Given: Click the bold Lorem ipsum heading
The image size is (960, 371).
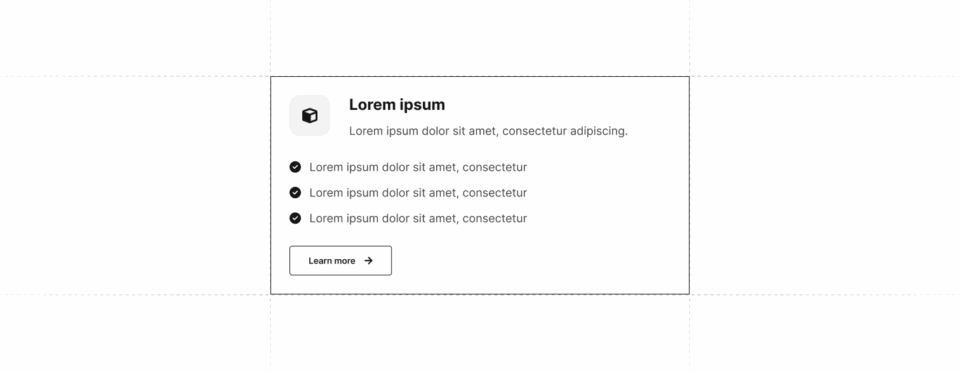Looking at the screenshot, I should tap(397, 105).
